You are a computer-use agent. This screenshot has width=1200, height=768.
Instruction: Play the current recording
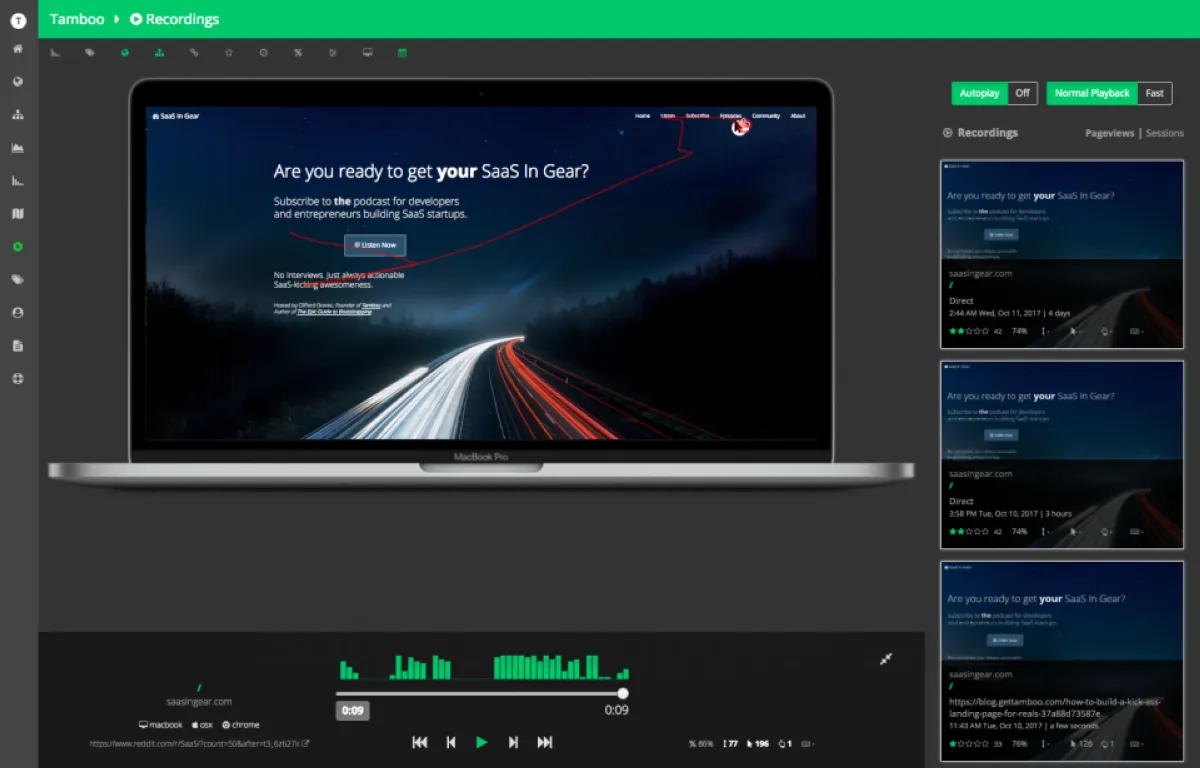pos(482,742)
